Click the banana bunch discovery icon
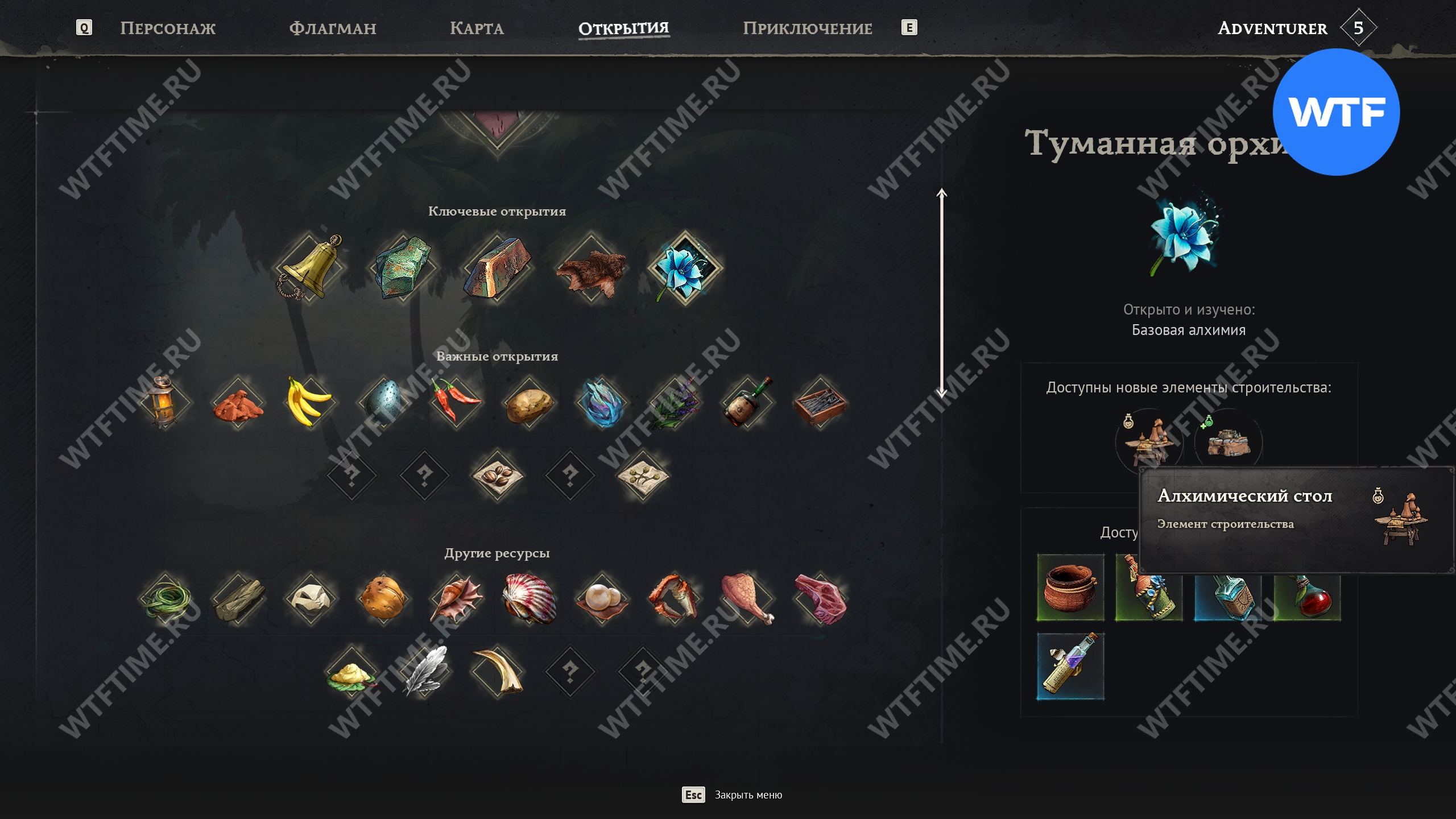 click(310, 402)
